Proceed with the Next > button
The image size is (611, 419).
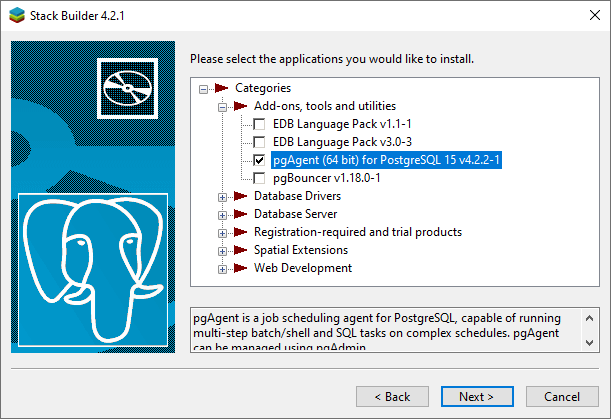tap(477, 397)
